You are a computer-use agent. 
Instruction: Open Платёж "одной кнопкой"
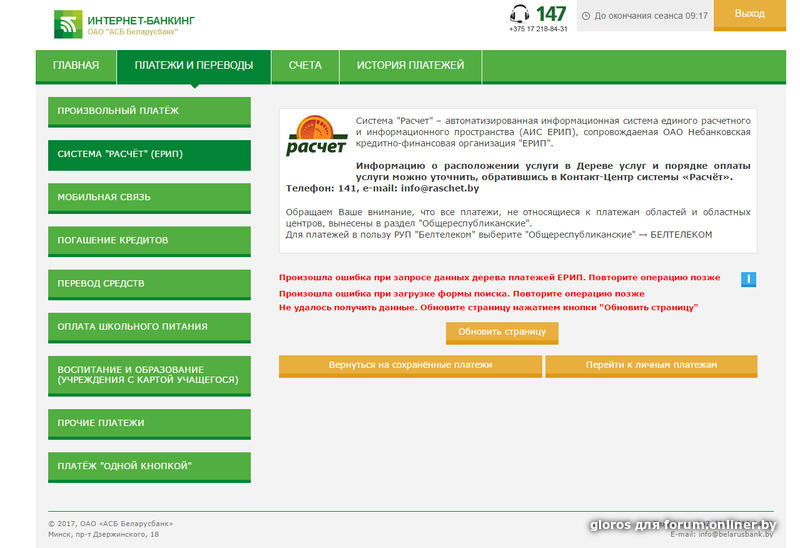pos(149,467)
